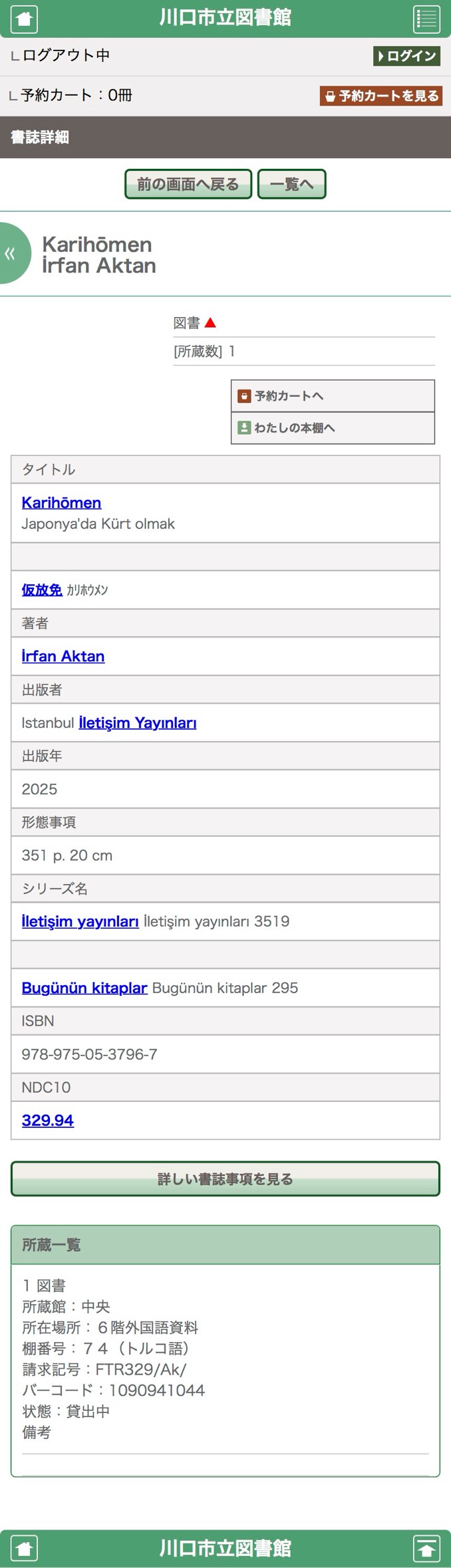451x1568 pixels.
Task: Open Bugünün kitaplar series link
Action: point(84,988)
